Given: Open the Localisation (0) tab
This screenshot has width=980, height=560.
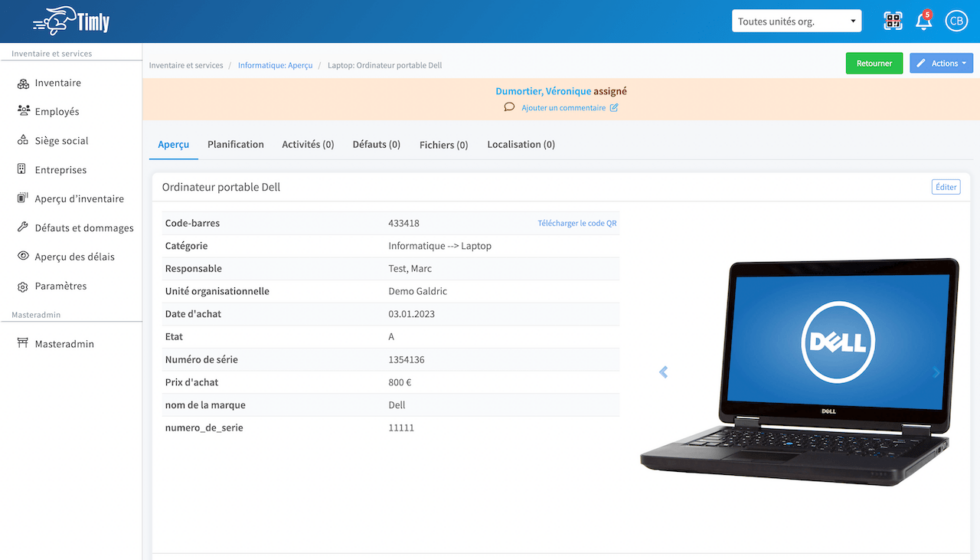Looking at the screenshot, I should pyautogui.click(x=521, y=144).
